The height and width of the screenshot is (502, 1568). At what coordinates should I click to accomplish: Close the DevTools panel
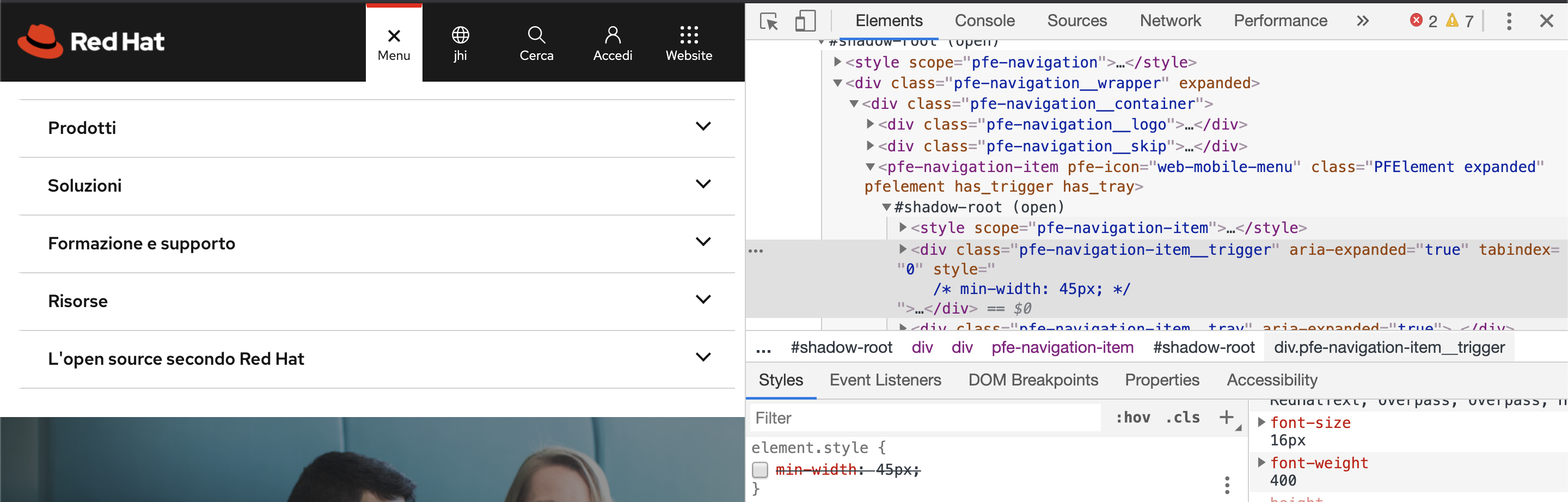1547,21
